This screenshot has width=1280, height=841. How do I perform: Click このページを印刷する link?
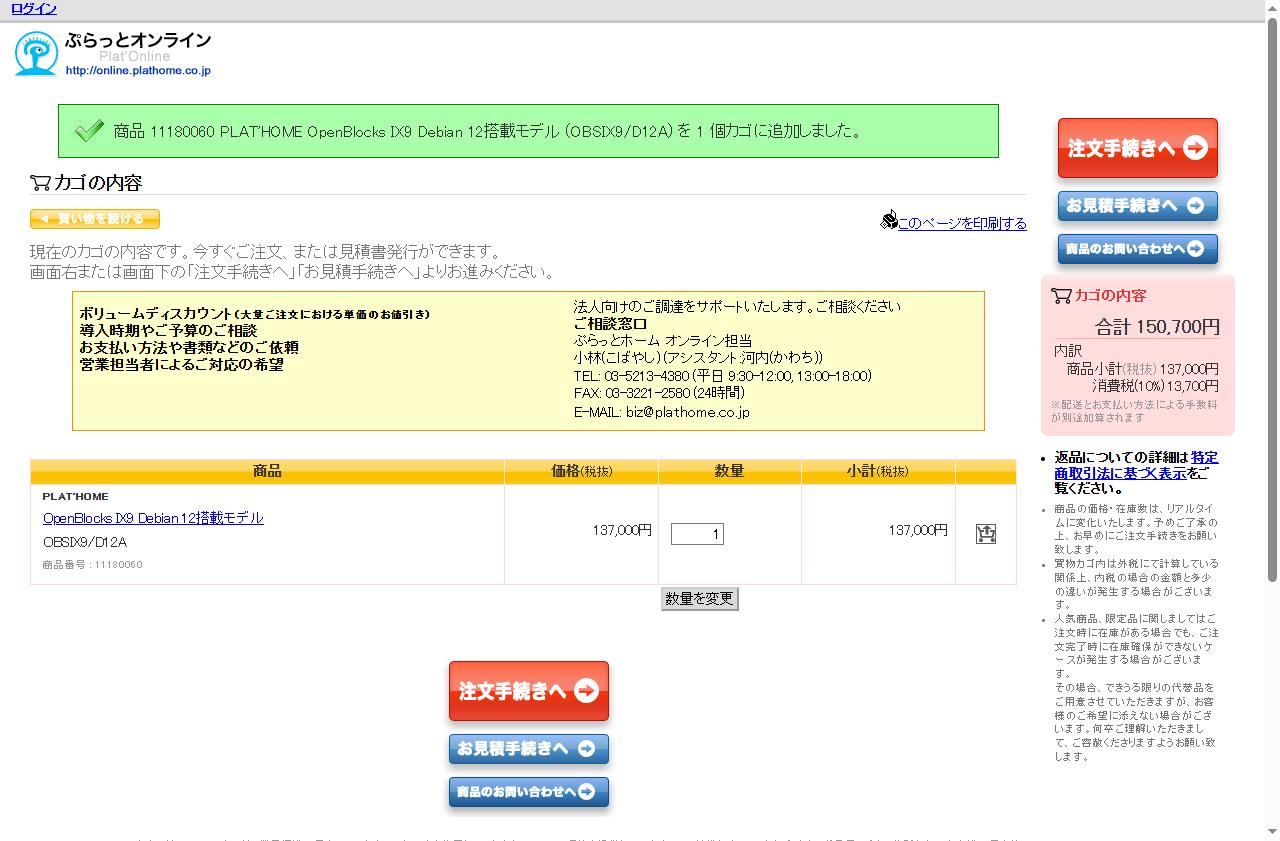click(962, 223)
